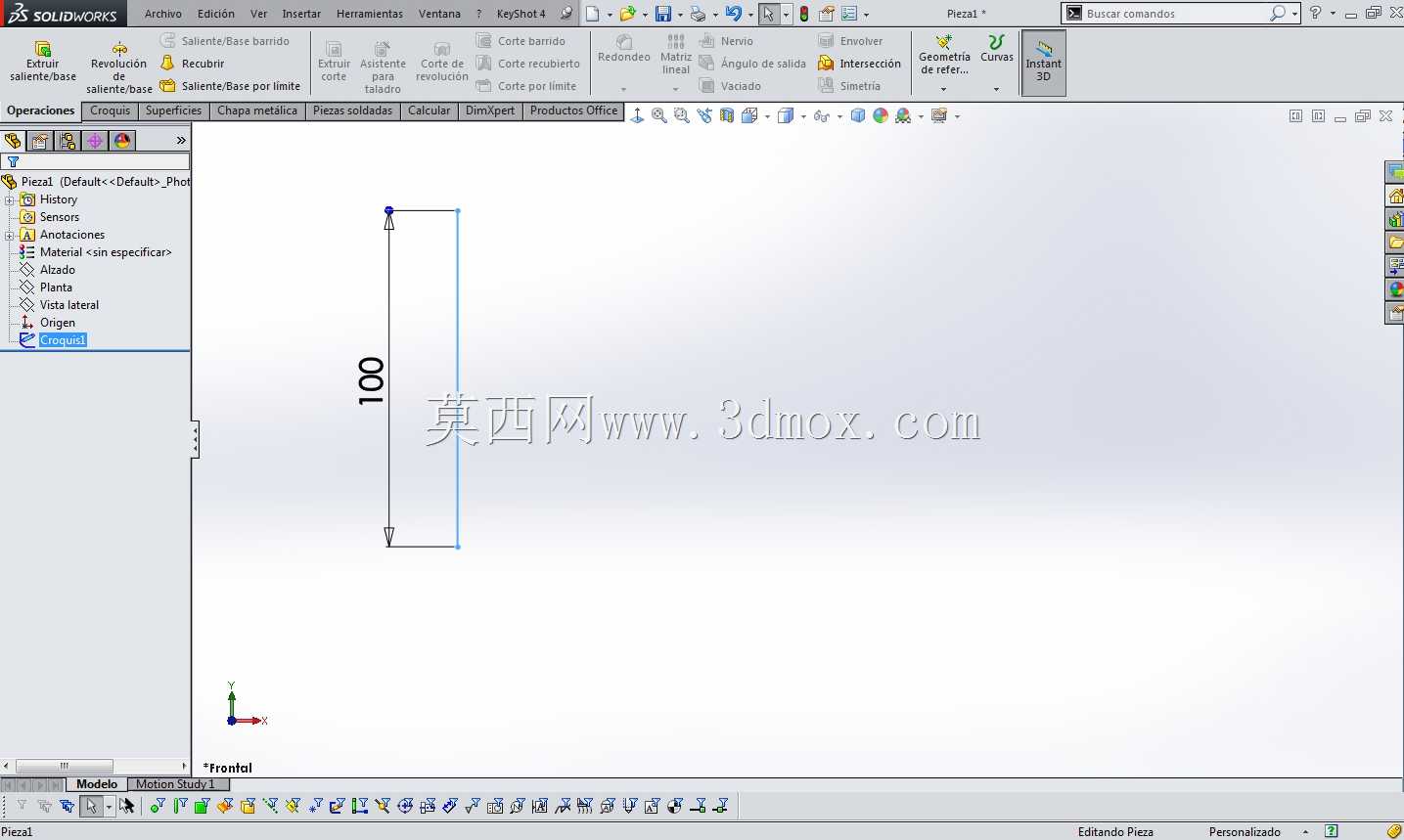
Task: Switch to Chapa metálica tab
Action: [x=256, y=111]
